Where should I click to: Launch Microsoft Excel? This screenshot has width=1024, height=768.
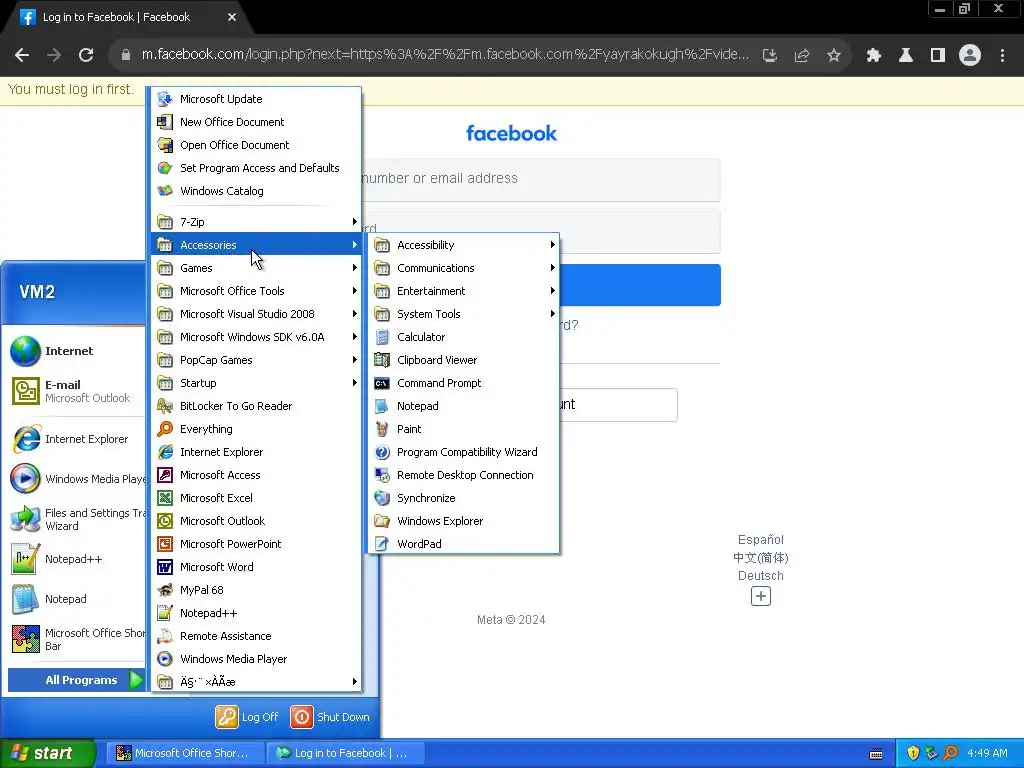[256, 498]
